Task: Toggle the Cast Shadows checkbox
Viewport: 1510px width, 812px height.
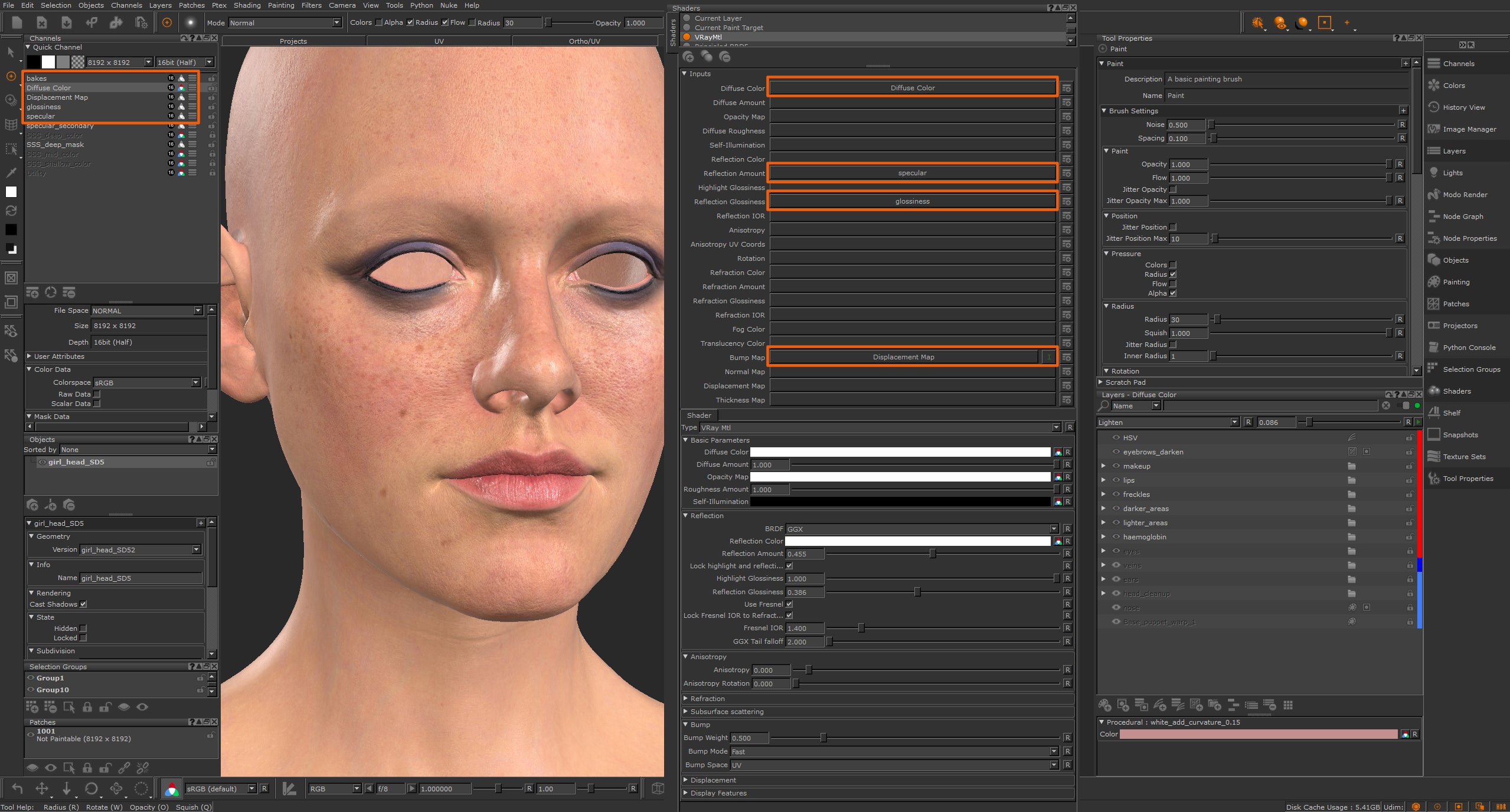Action: tap(83, 604)
